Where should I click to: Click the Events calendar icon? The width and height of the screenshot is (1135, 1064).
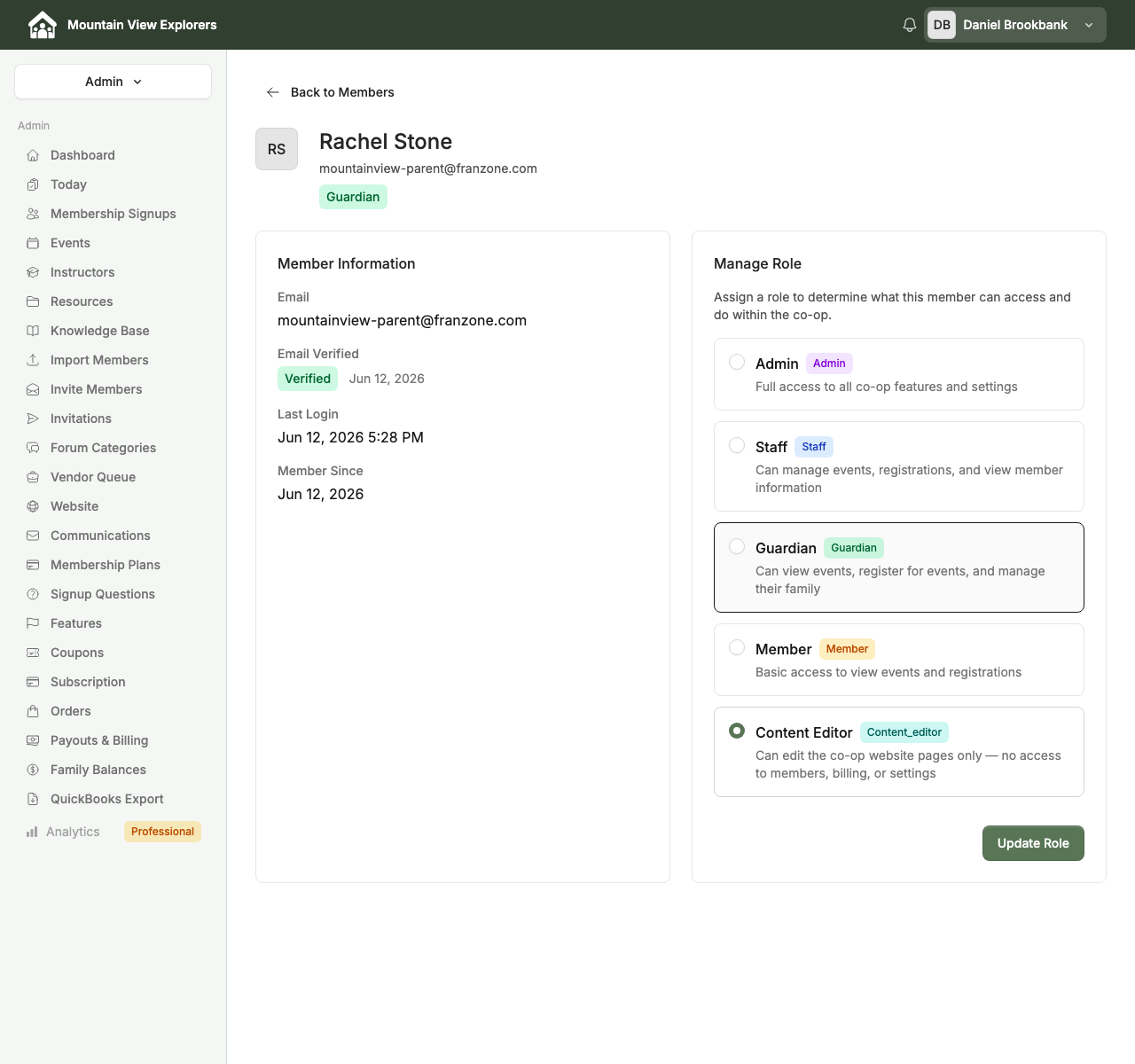click(33, 243)
